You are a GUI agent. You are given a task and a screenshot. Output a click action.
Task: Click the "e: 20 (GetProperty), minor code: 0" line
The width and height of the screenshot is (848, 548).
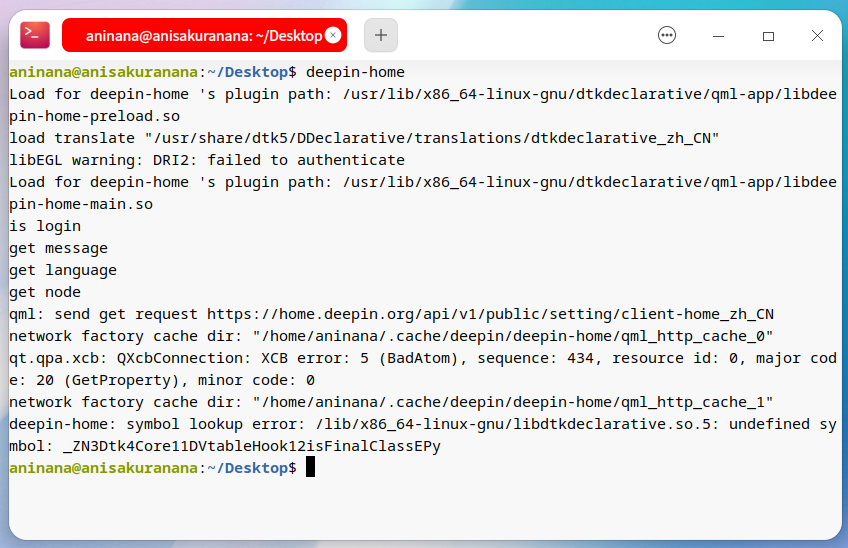click(162, 380)
